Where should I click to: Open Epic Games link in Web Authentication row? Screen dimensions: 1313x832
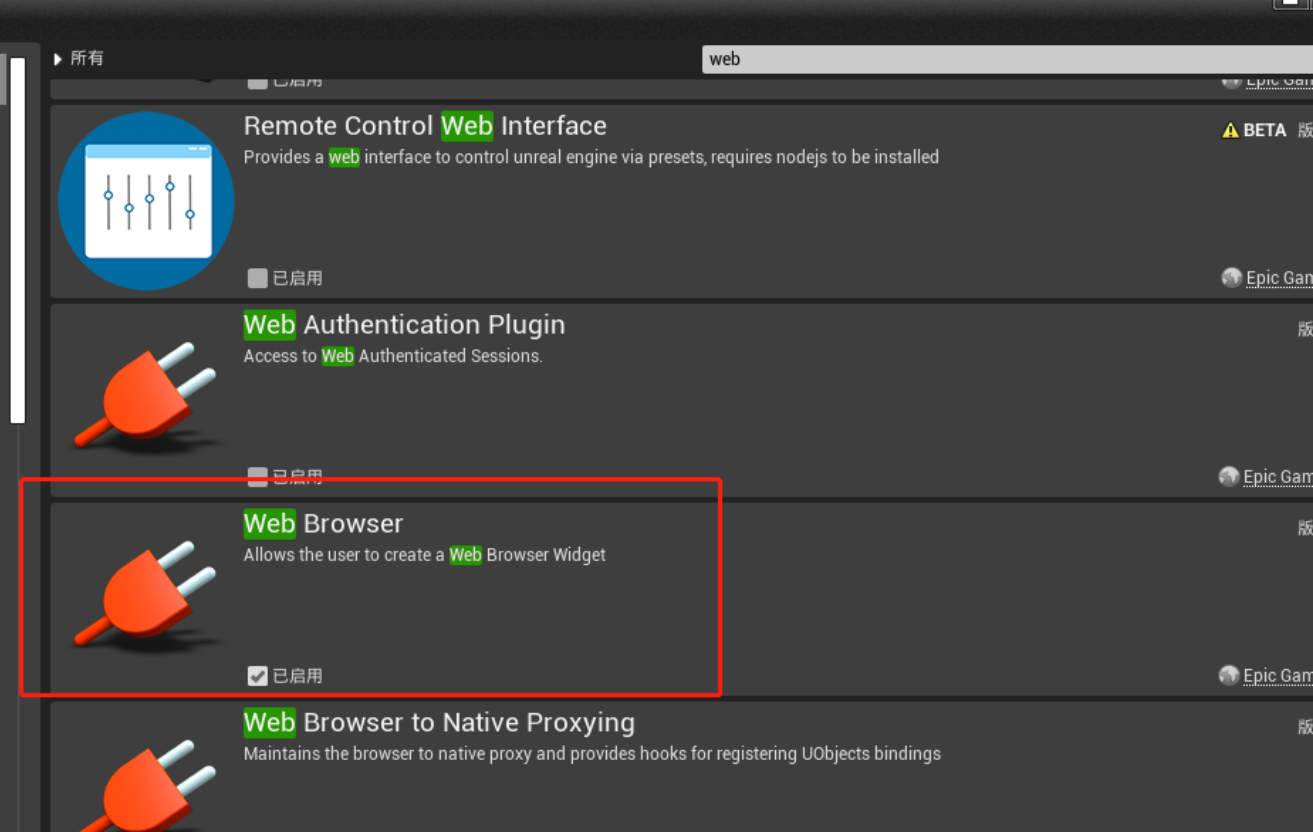pyautogui.click(x=1276, y=477)
